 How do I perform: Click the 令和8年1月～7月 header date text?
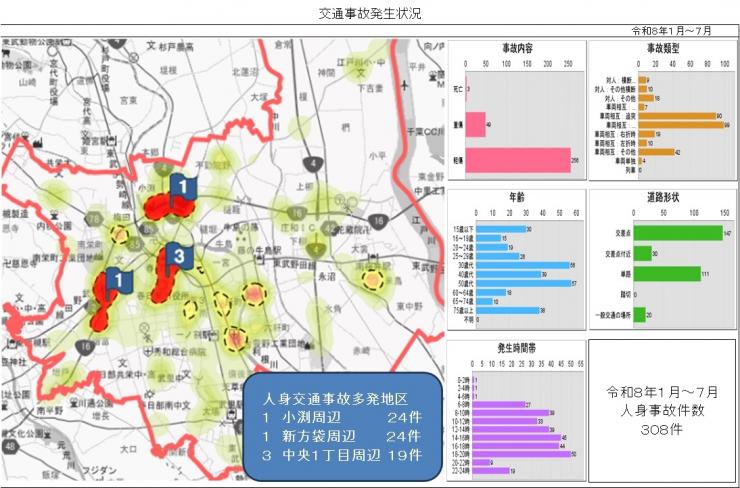point(672,31)
